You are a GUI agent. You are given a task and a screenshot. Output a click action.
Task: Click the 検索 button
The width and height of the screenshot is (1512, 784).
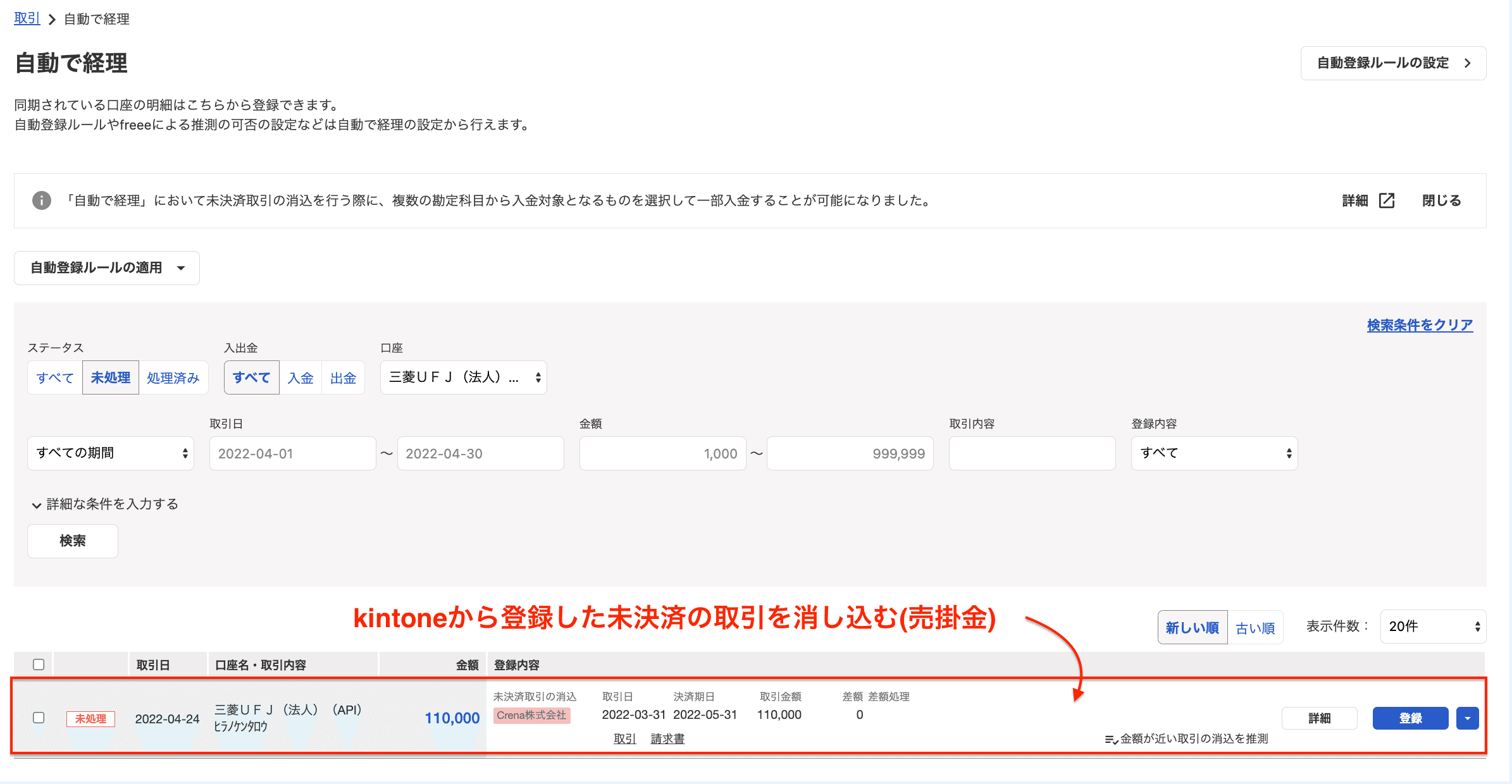[x=73, y=541]
